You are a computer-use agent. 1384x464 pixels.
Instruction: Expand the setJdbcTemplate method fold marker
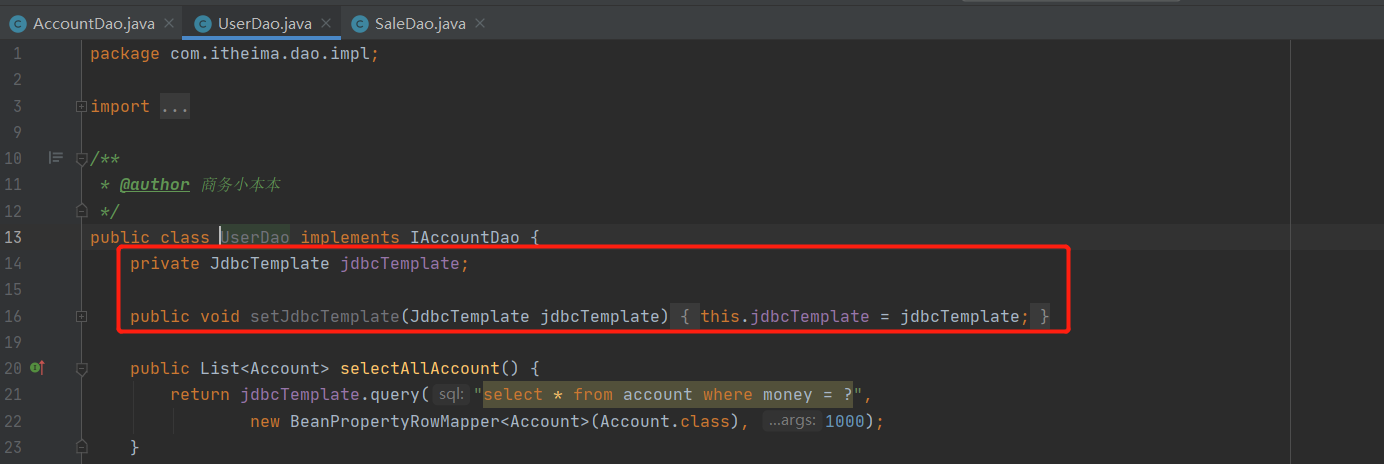82,316
